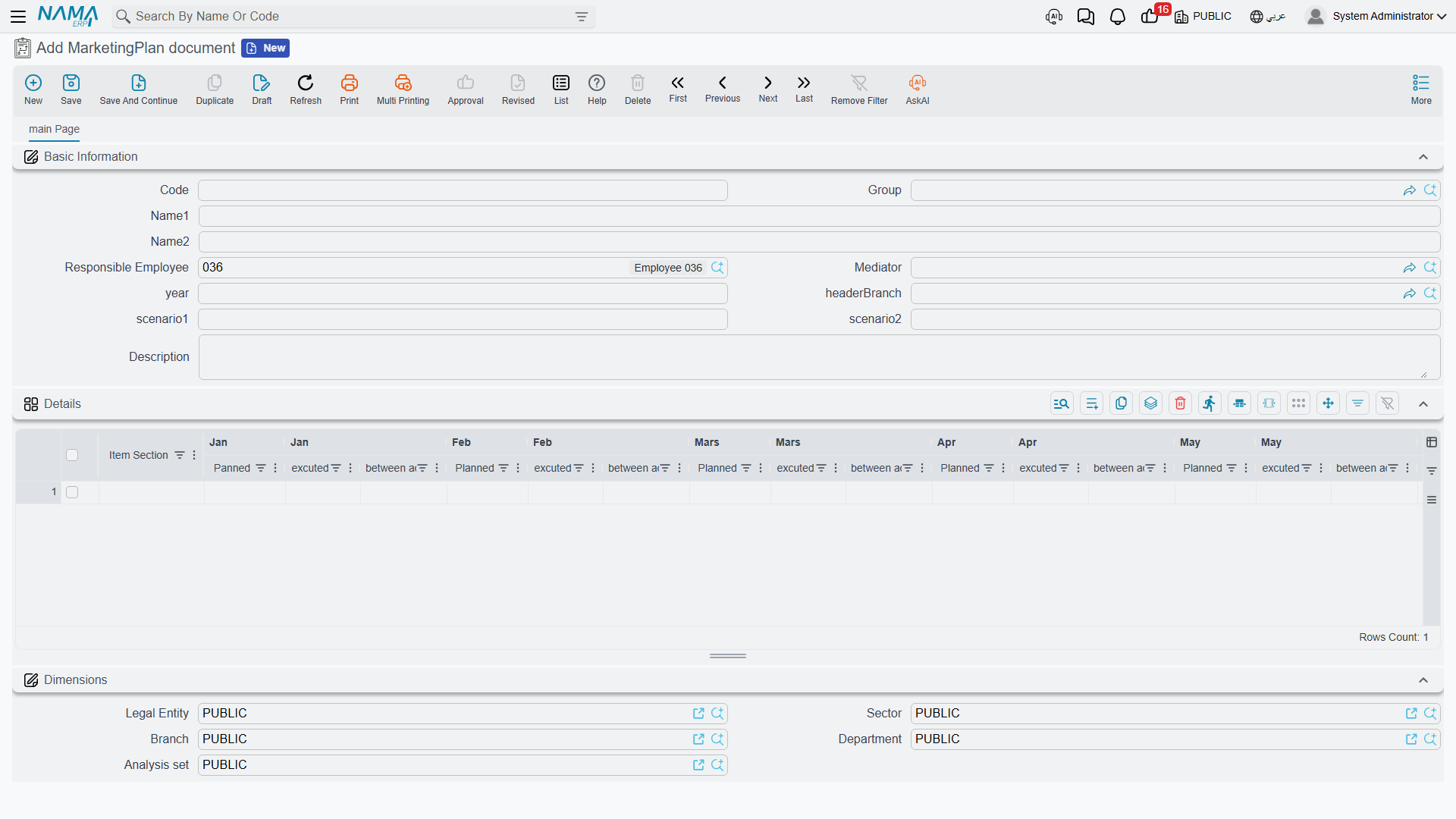The width and height of the screenshot is (1456, 819).
Task: Switch language to Arabic
Action: pyautogui.click(x=1268, y=16)
